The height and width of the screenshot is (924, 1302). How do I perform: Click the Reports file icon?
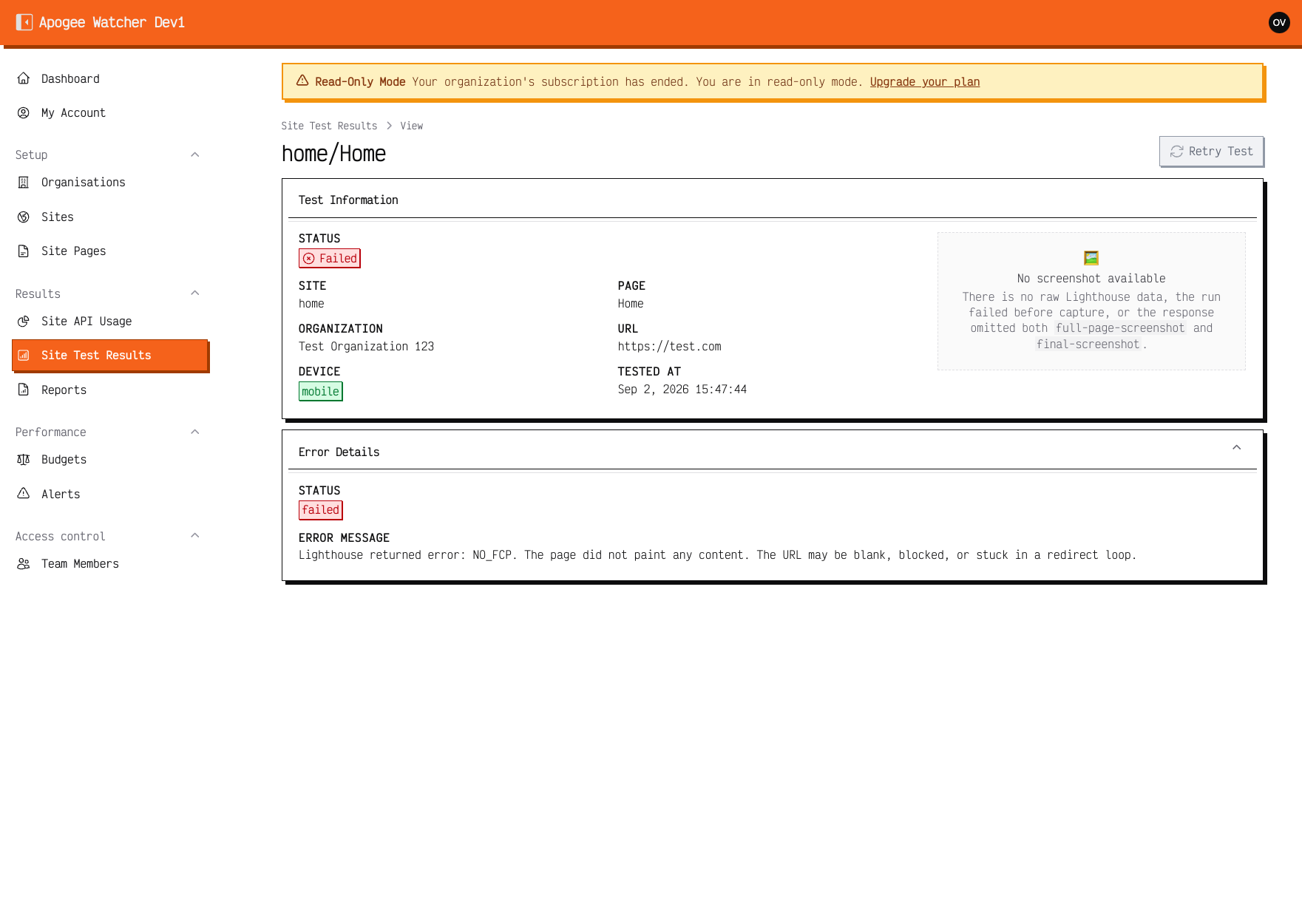click(x=24, y=390)
